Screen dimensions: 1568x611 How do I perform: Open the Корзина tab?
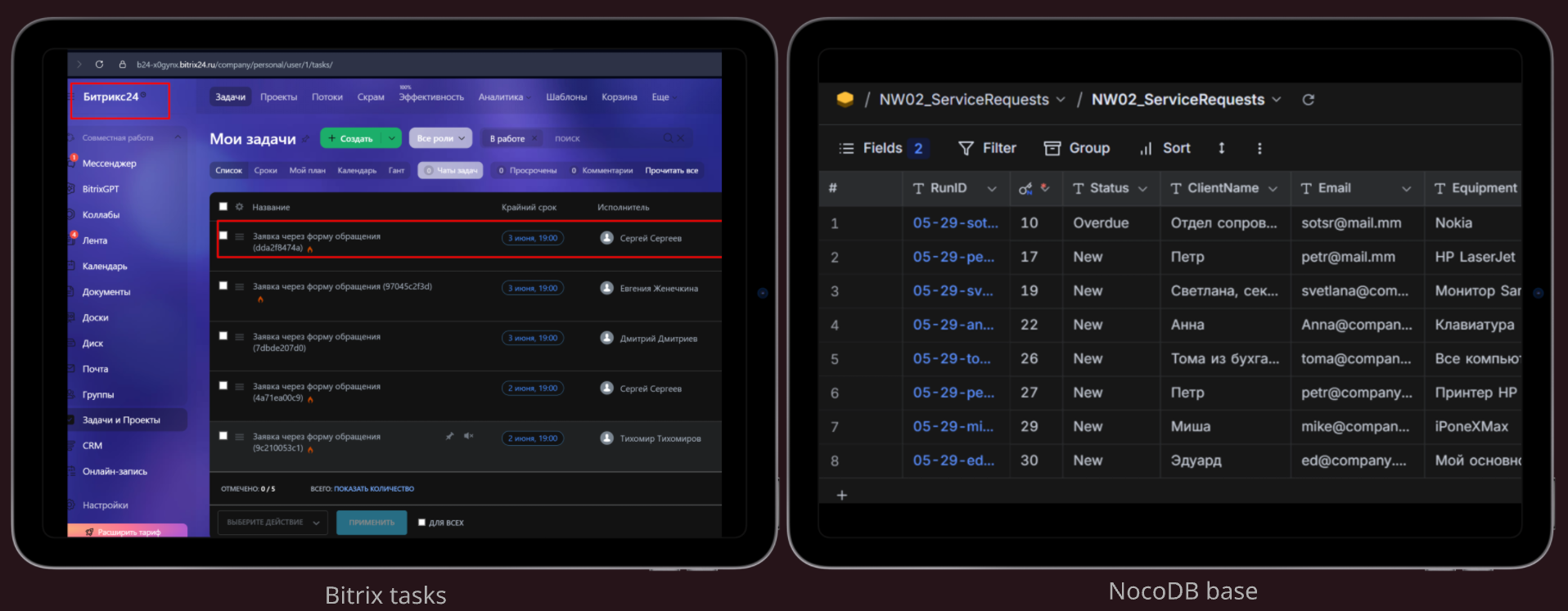(x=619, y=97)
